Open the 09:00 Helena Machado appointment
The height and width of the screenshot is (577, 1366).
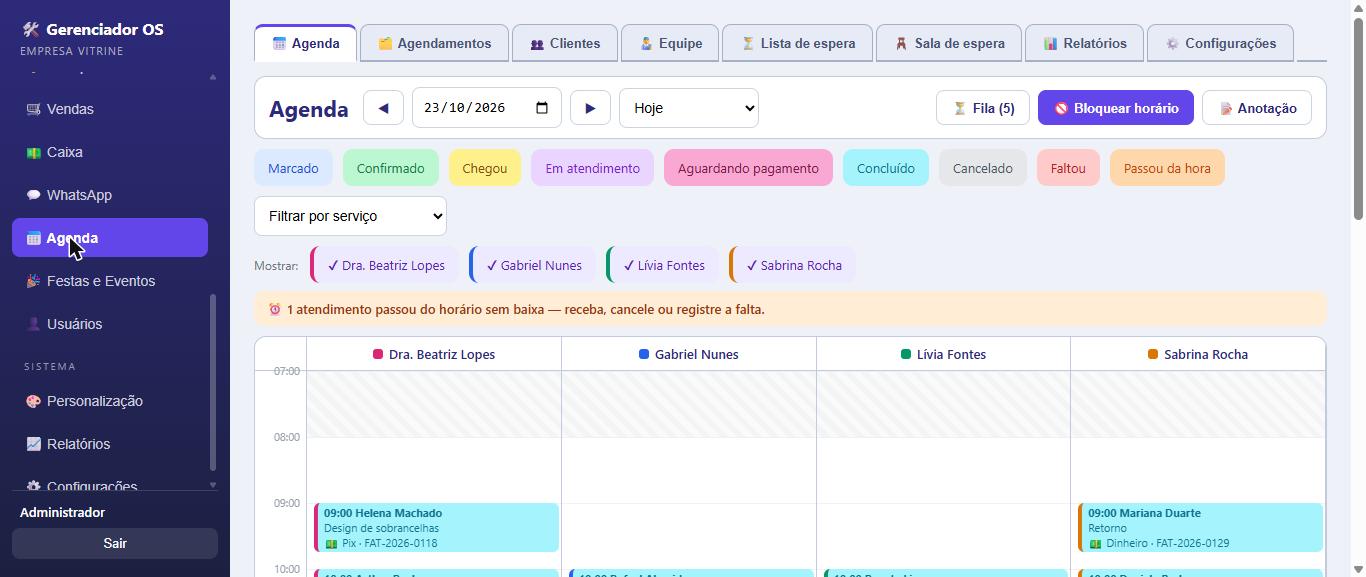click(x=437, y=527)
